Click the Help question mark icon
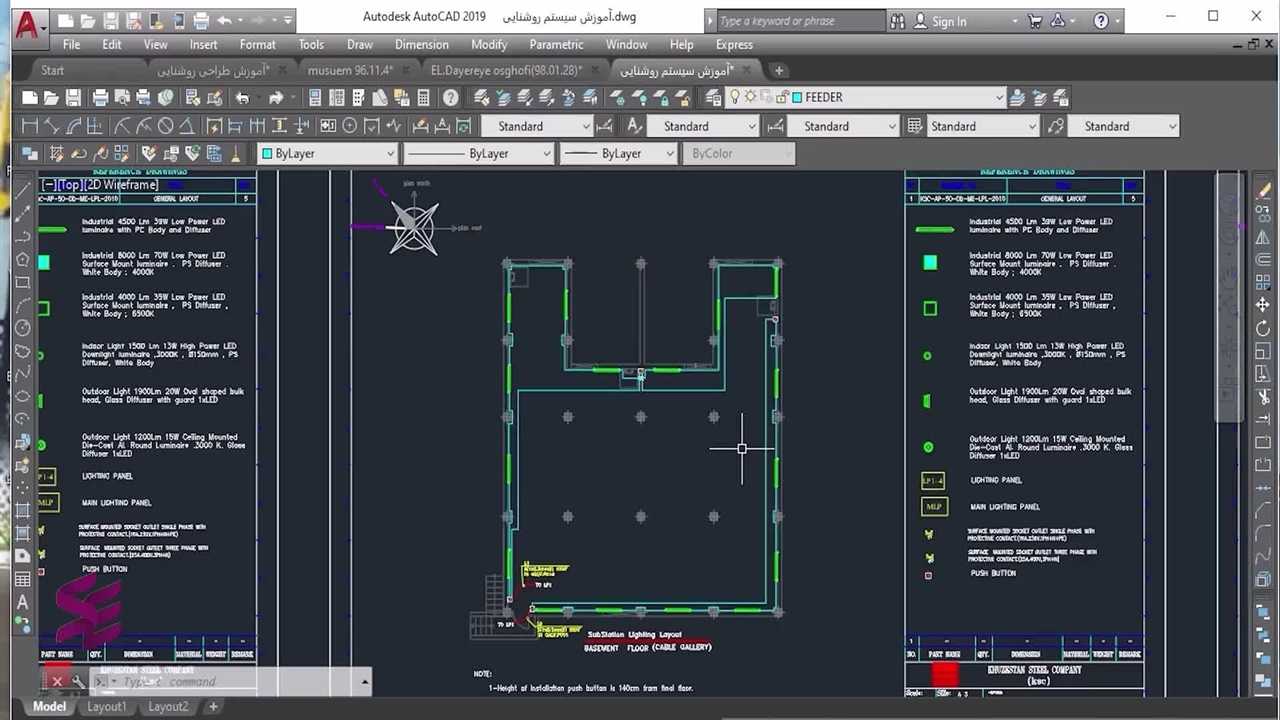Viewport: 1280px width, 720px height. tap(451, 98)
